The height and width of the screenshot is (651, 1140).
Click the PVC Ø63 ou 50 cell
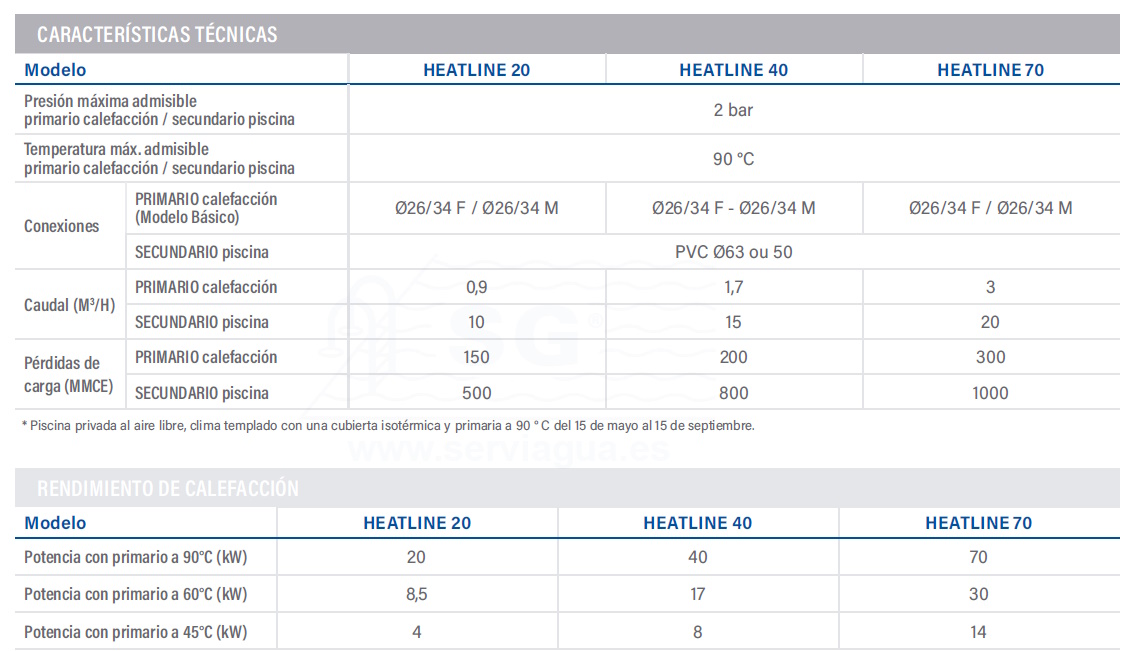coord(733,252)
